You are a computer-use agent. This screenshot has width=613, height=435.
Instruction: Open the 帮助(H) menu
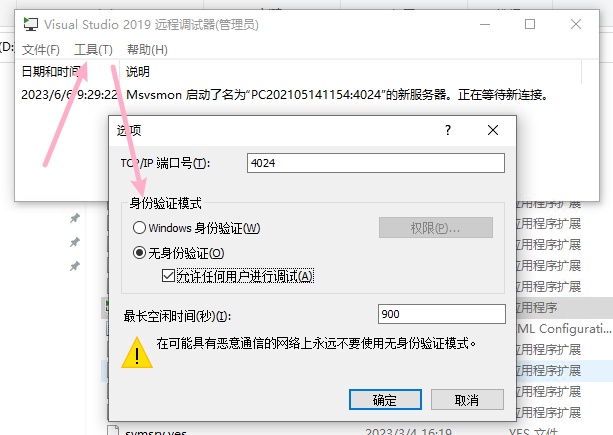click(147, 50)
